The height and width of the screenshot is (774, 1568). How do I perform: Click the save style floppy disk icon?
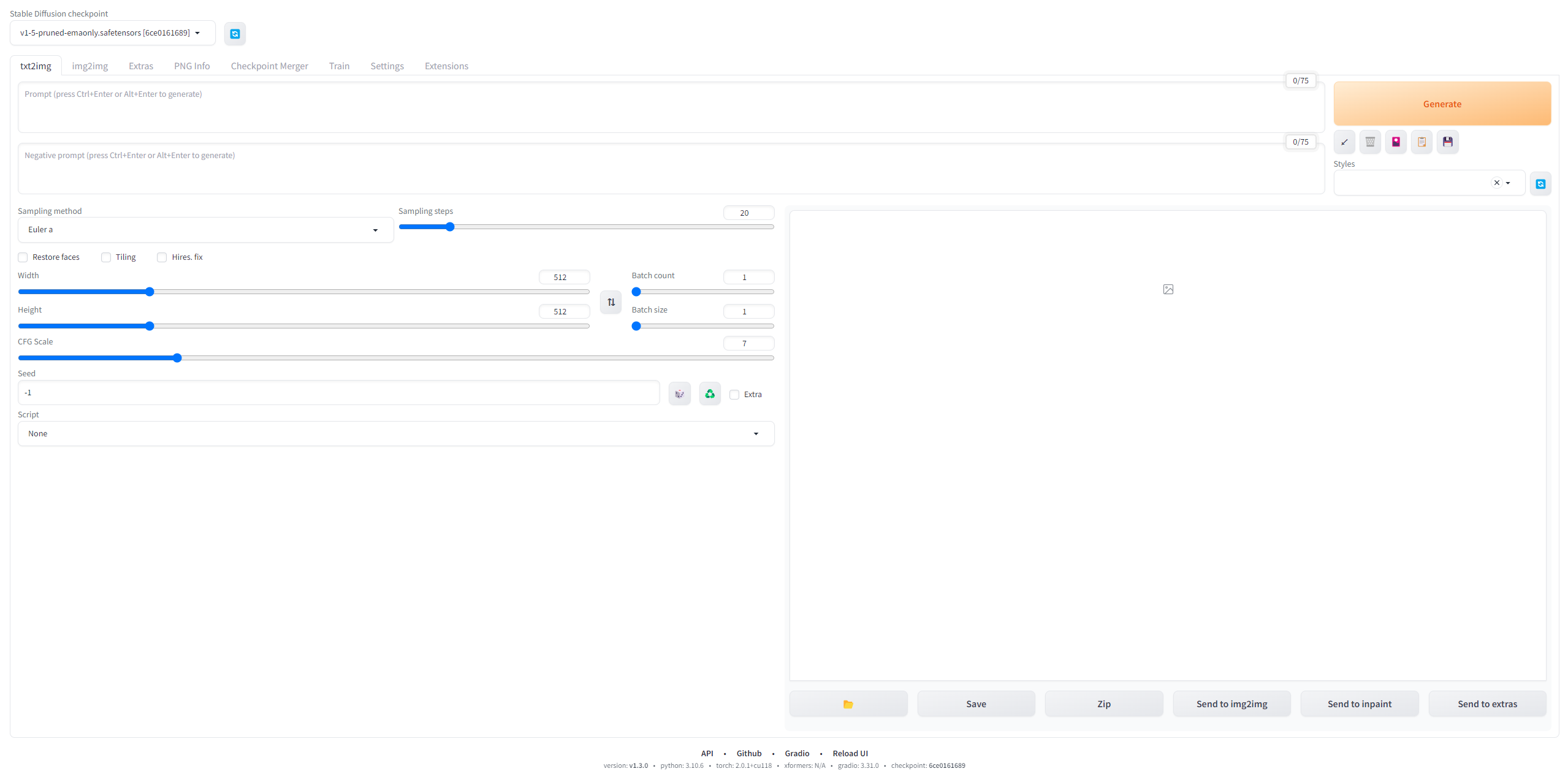click(1447, 142)
